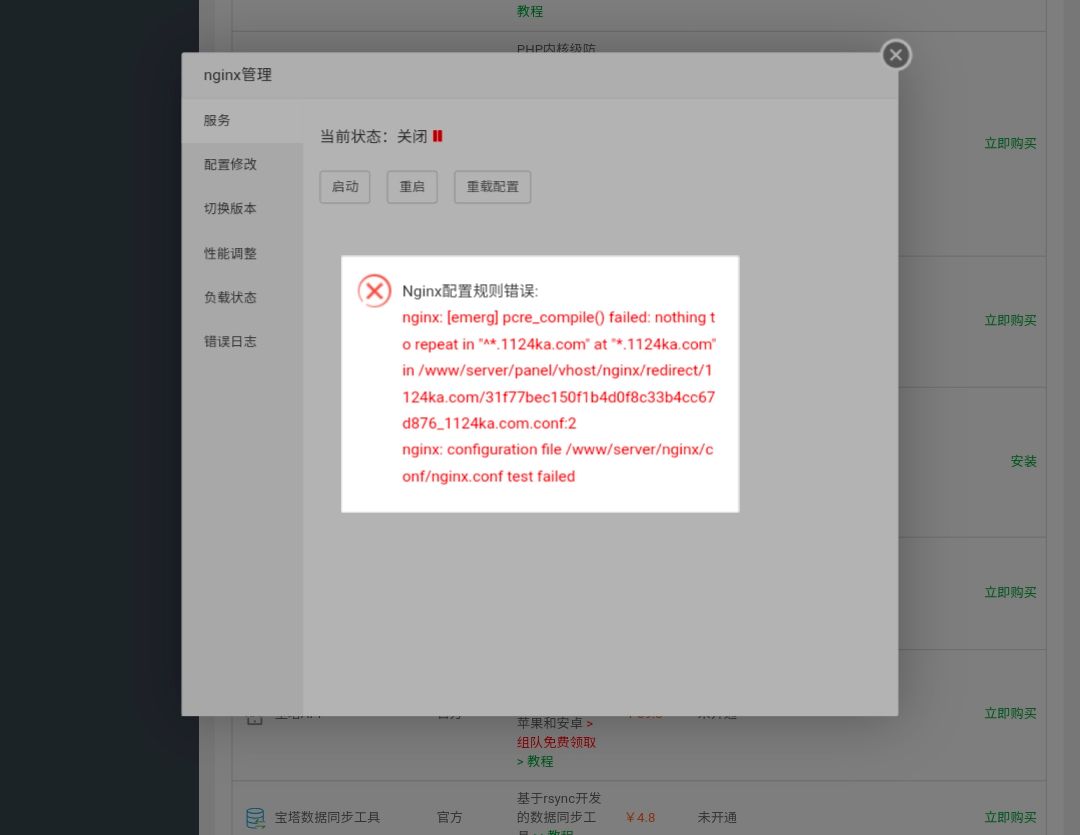Click the 重启 button
Viewport: 1080px width, 835px height.
(x=412, y=187)
